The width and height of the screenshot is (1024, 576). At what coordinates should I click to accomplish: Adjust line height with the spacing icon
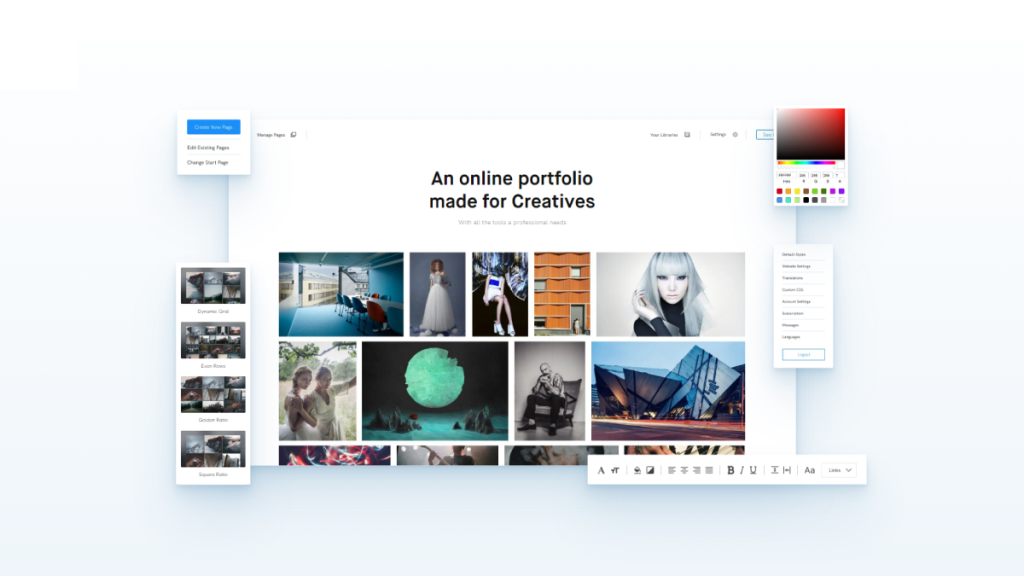tap(774, 470)
